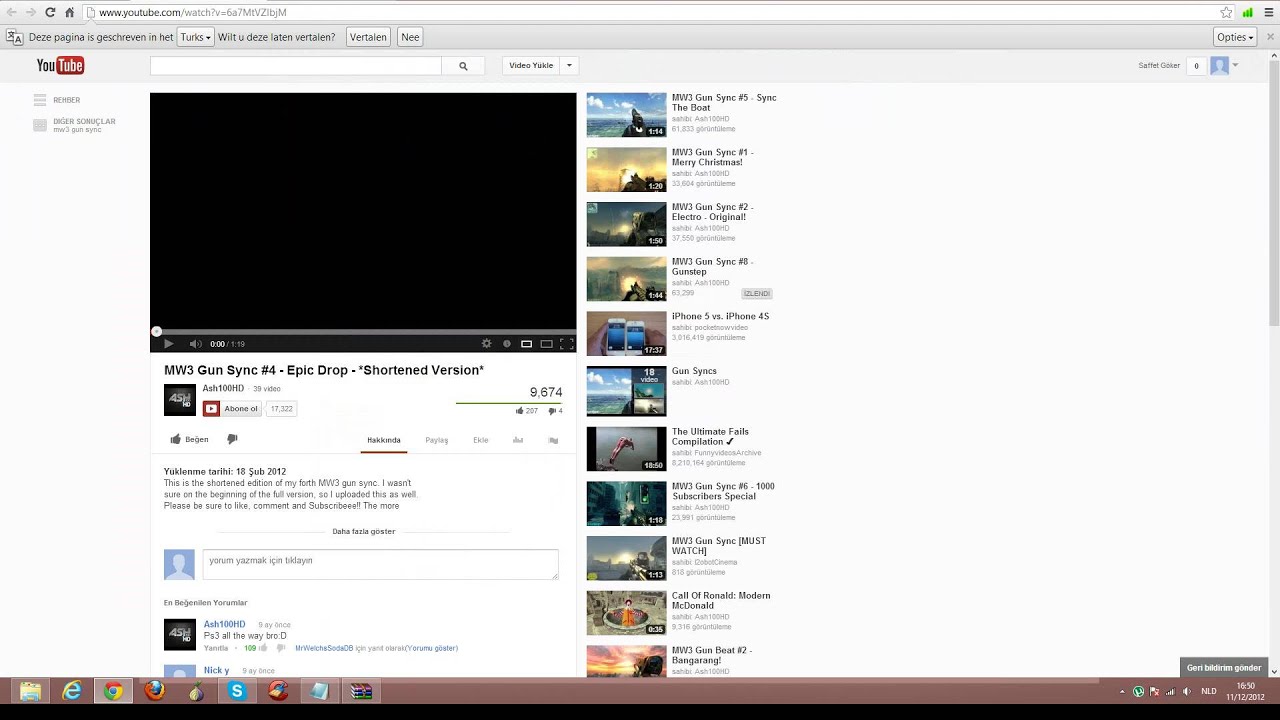Launch Internet Explorer from taskbar

point(72,691)
